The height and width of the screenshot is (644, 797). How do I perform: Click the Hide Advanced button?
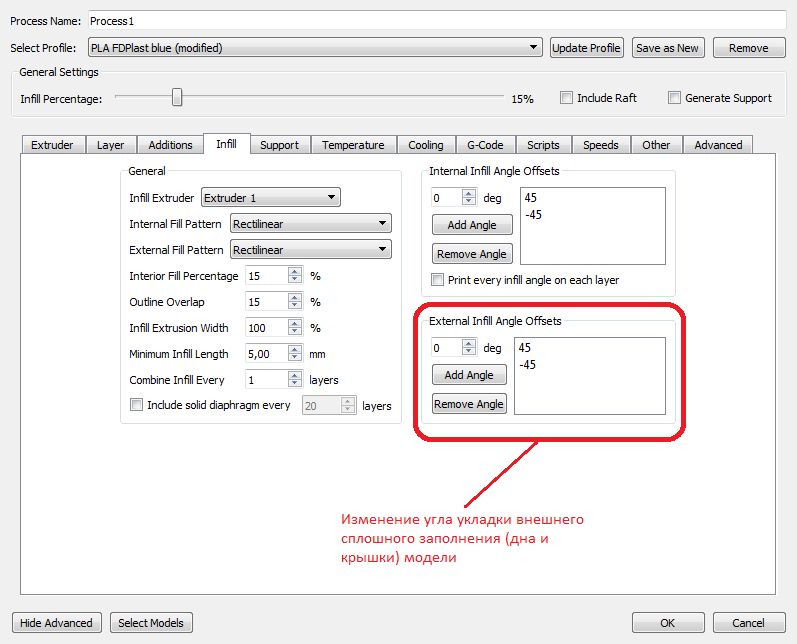pos(56,623)
